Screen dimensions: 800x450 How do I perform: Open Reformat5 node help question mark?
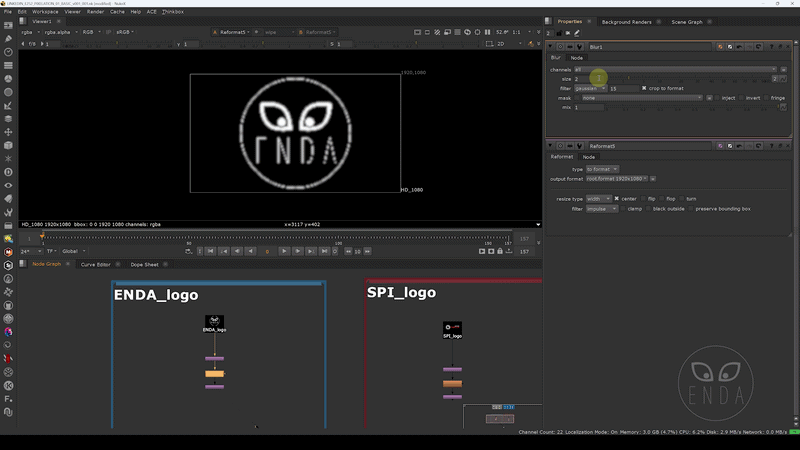point(771,146)
